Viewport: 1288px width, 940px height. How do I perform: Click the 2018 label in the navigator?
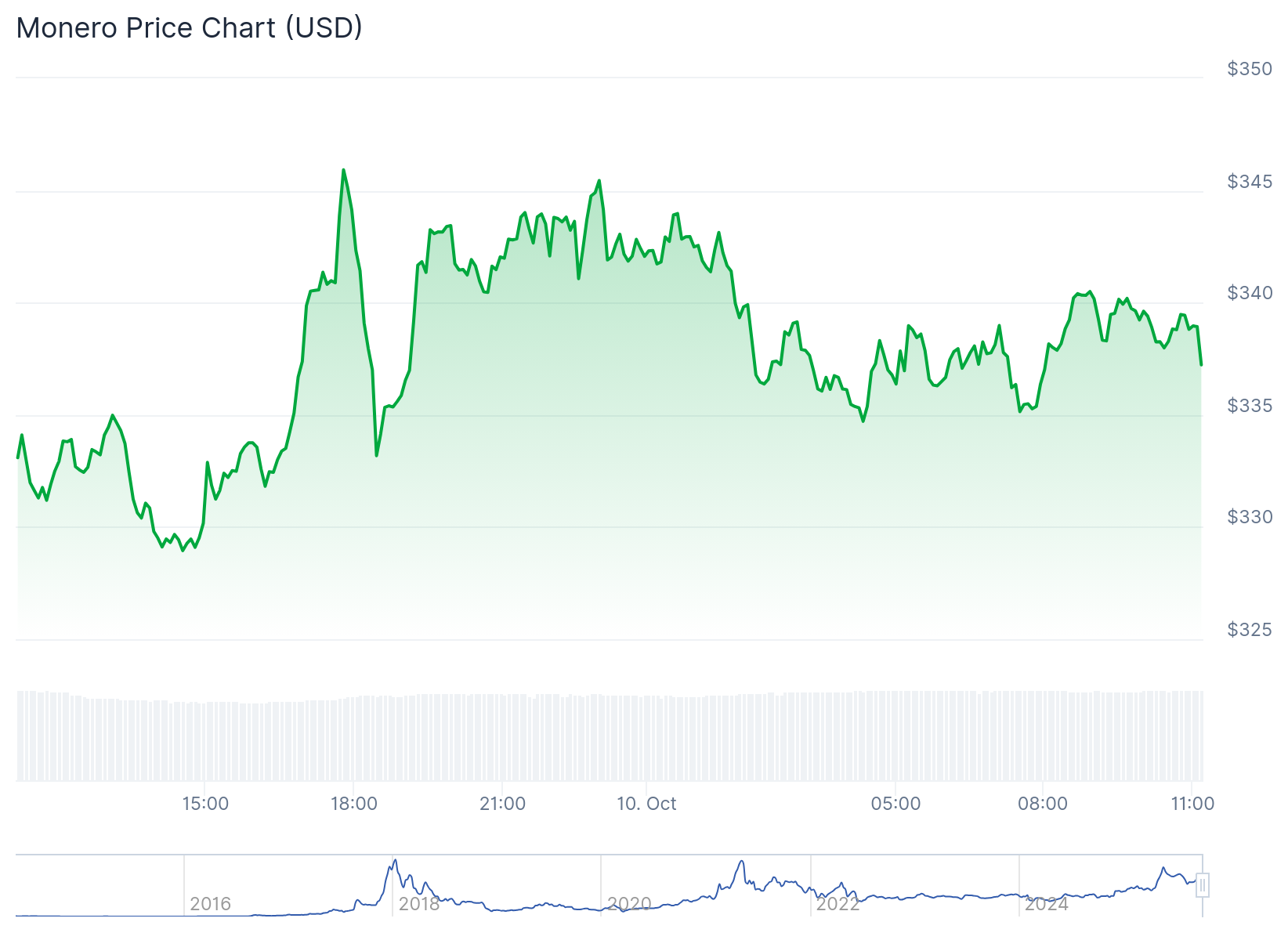pyautogui.click(x=419, y=904)
